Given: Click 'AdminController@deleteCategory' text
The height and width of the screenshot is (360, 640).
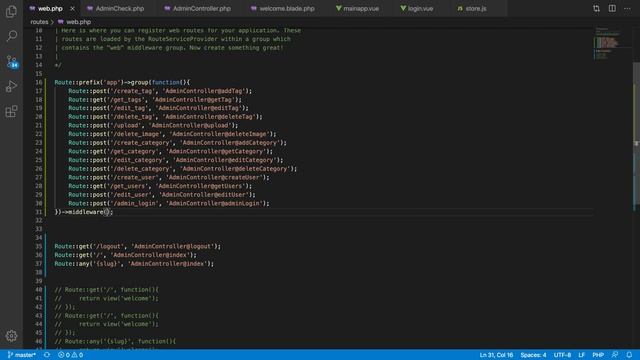Looking at the screenshot, I should tap(236, 169).
